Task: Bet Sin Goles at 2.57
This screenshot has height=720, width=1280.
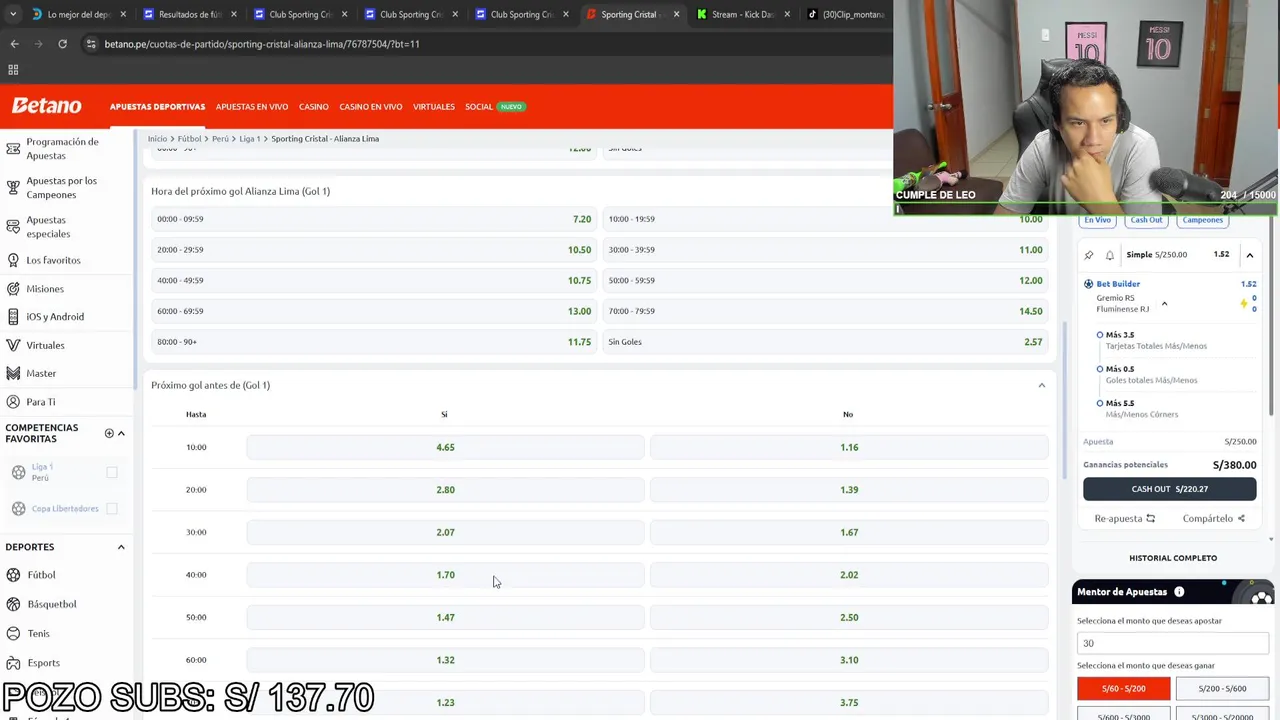Action: click(825, 342)
